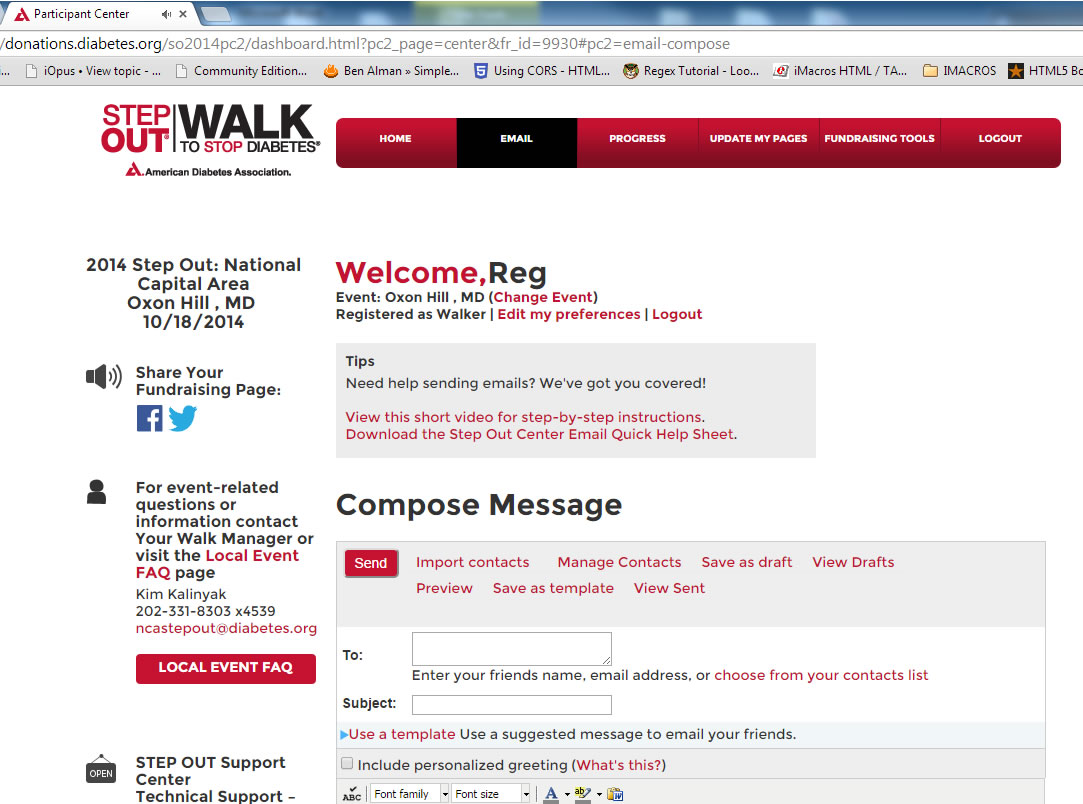
Task: Click the Manage Contacts link
Action: tap(620, 562)
